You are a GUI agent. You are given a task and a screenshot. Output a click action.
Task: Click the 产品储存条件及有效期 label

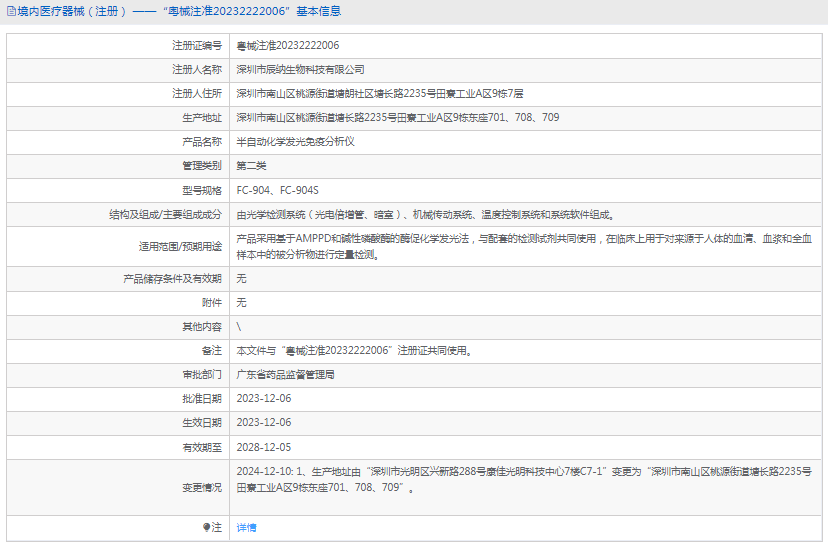click(173, 278)
